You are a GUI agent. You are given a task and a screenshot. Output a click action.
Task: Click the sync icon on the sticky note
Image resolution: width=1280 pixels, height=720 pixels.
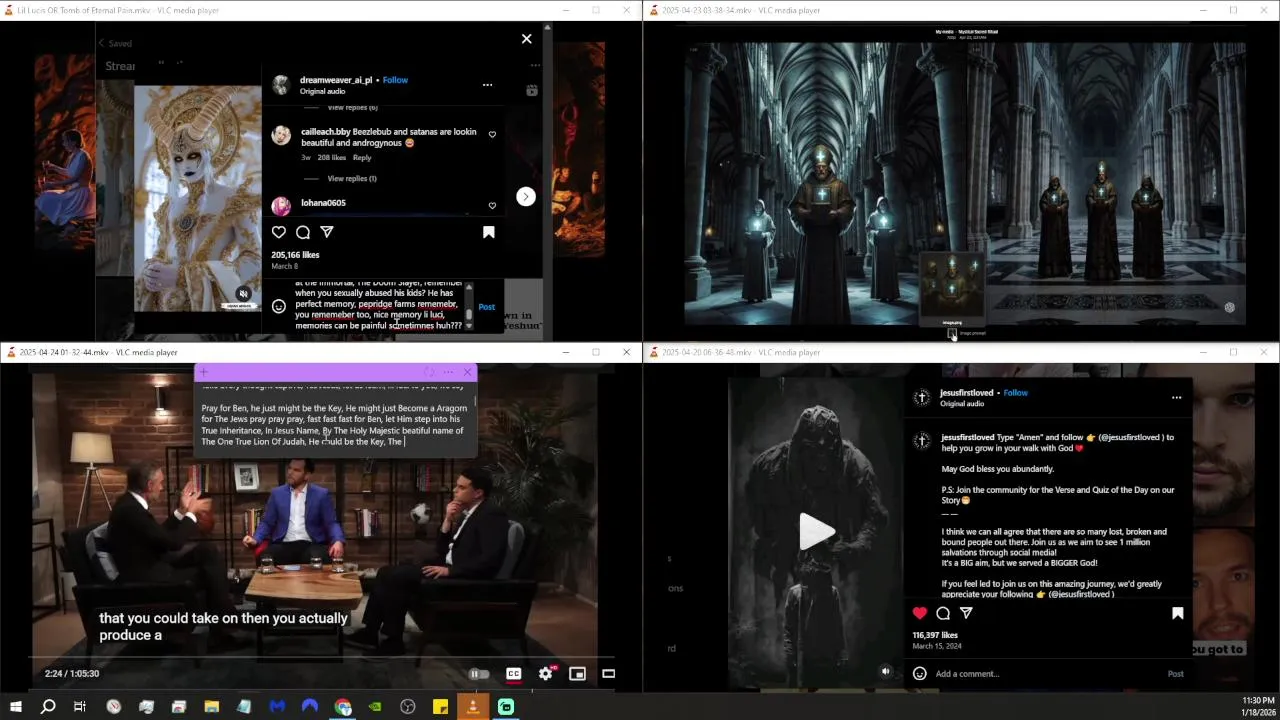429,372
